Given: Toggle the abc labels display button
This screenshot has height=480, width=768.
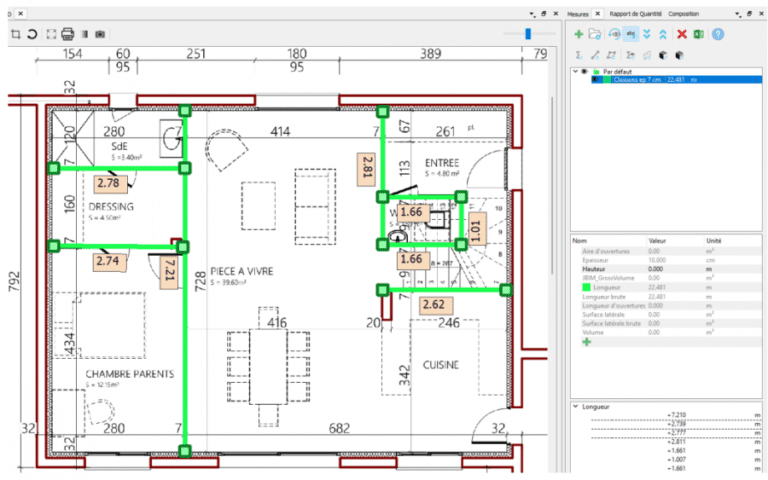Looking at the screenshot, I should 631,34.
